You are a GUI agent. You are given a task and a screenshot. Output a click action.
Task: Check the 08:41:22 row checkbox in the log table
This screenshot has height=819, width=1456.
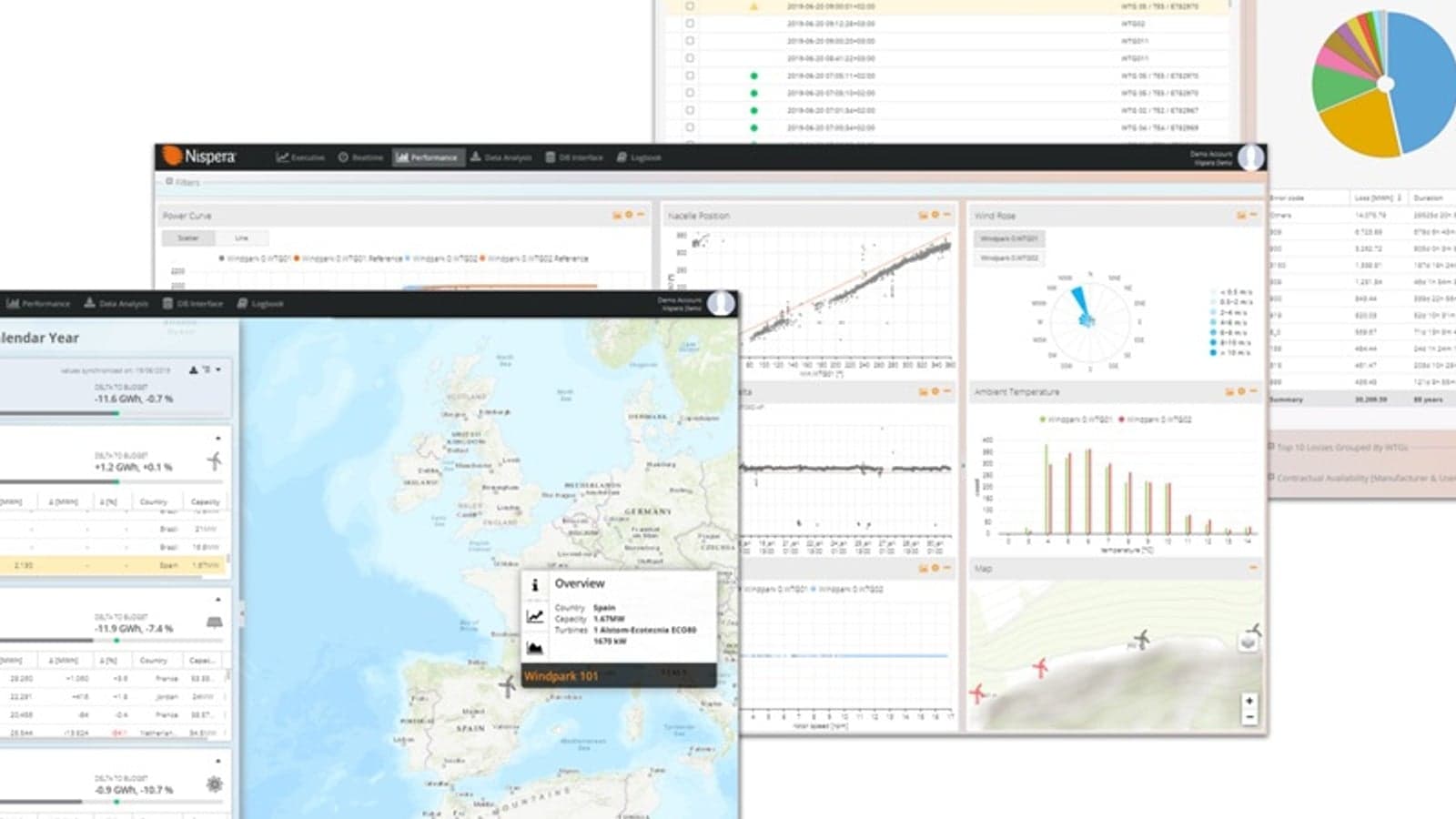tap(690, 58)
